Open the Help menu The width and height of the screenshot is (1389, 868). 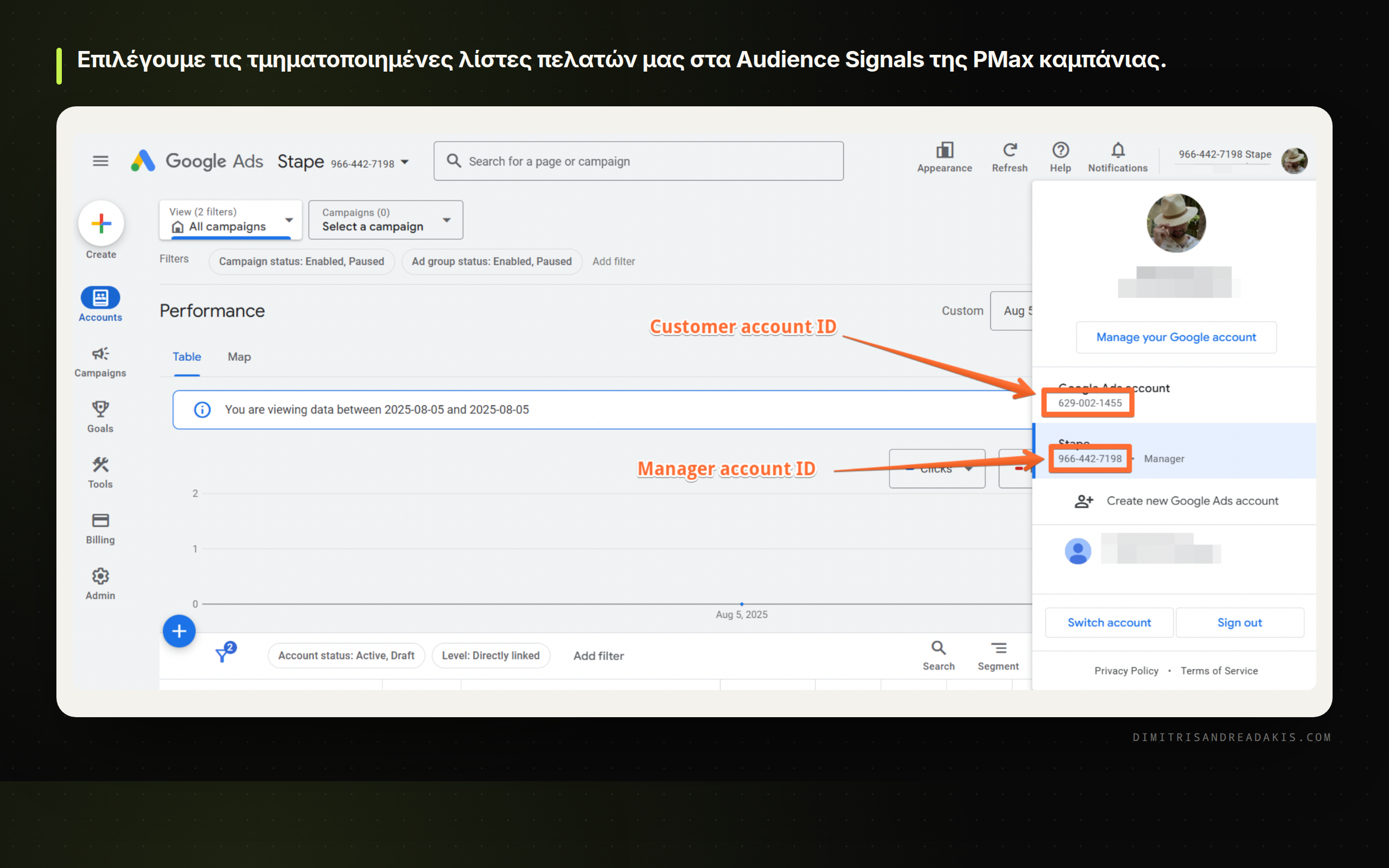[x=1060, y=157]
